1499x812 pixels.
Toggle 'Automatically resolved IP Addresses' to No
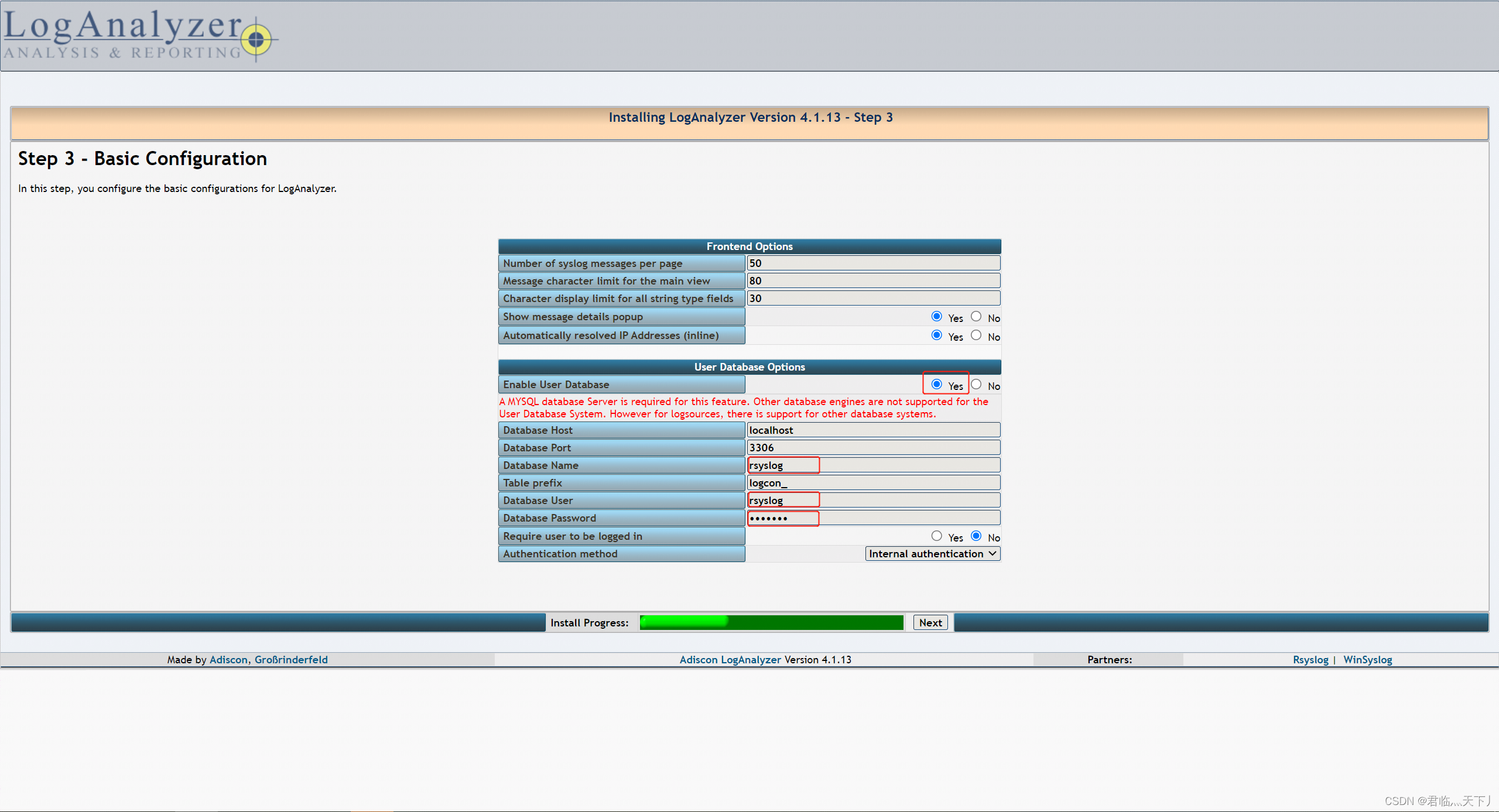[975, 335]
